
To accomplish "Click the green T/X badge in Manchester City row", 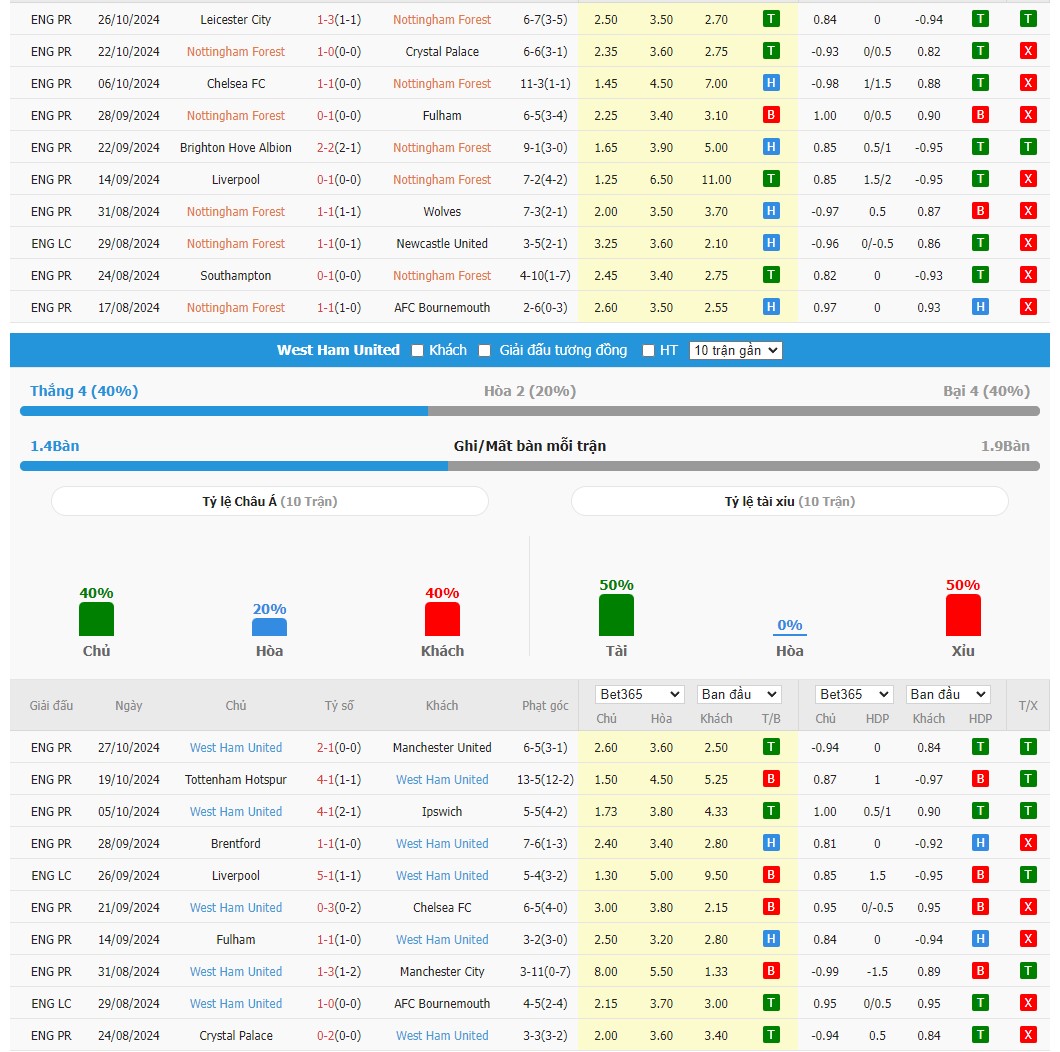I will 1028,972.
